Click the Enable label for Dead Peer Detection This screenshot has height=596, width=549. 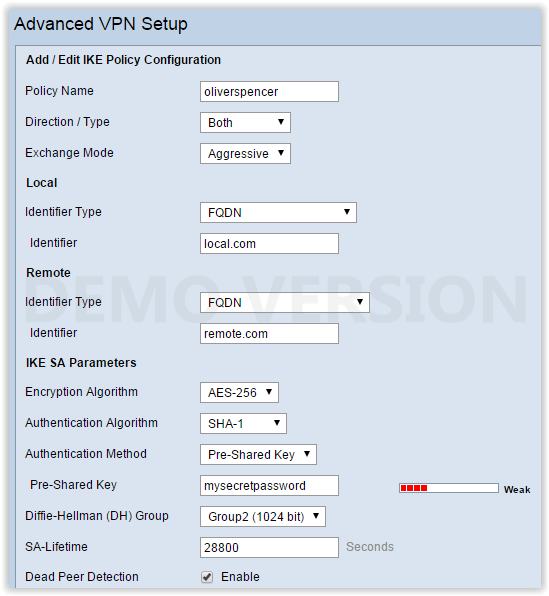(240, 577)
